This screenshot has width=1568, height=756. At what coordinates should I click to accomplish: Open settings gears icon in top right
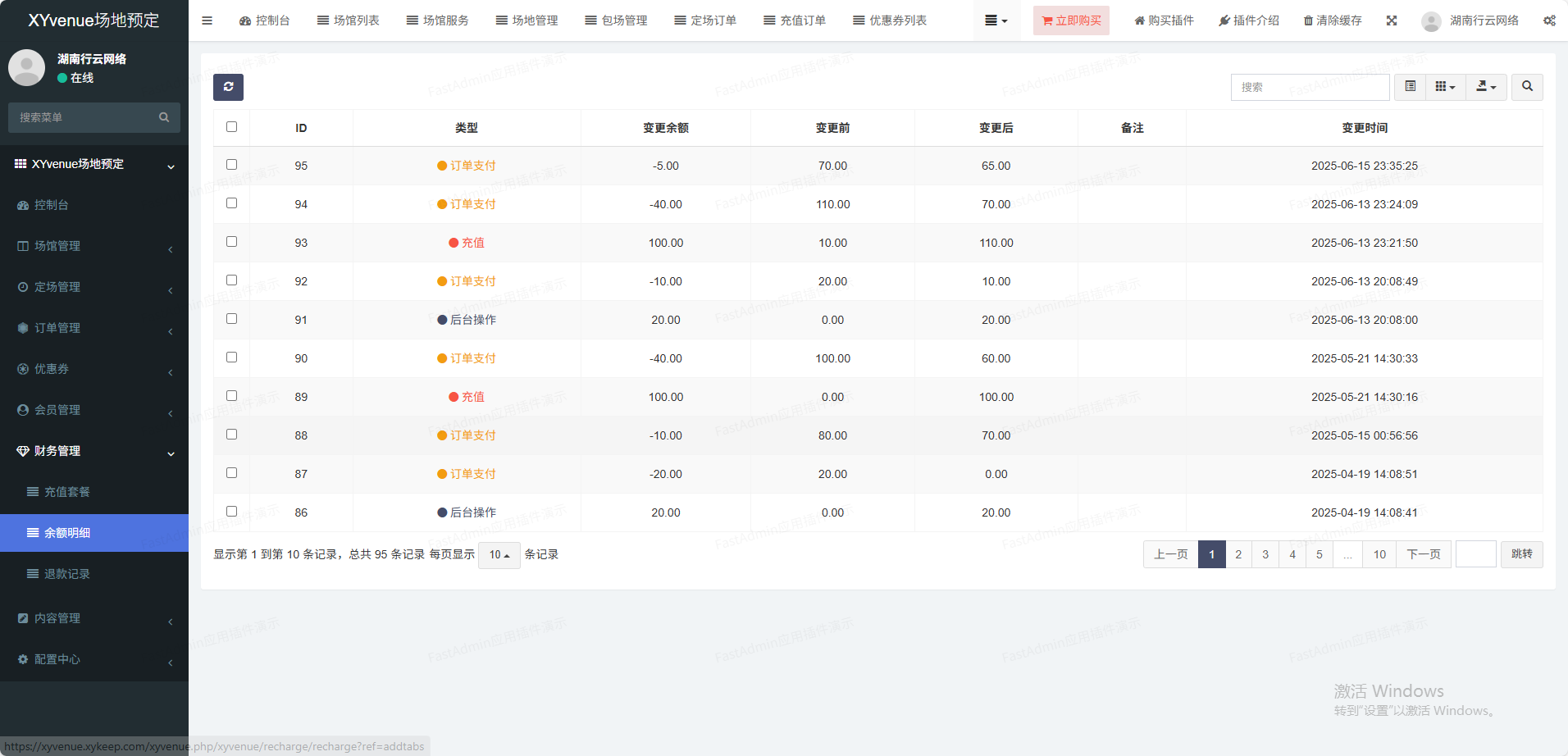click(x=1549, y=20)
